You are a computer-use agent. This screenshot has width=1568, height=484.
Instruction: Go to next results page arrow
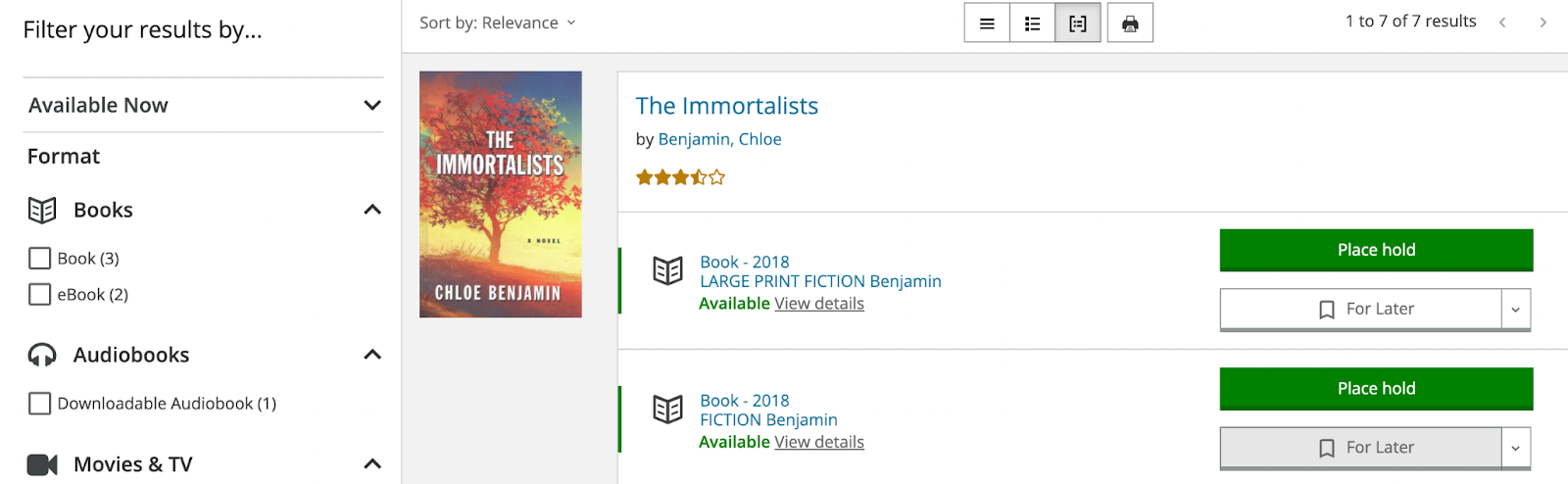[x=1543, y=23]
